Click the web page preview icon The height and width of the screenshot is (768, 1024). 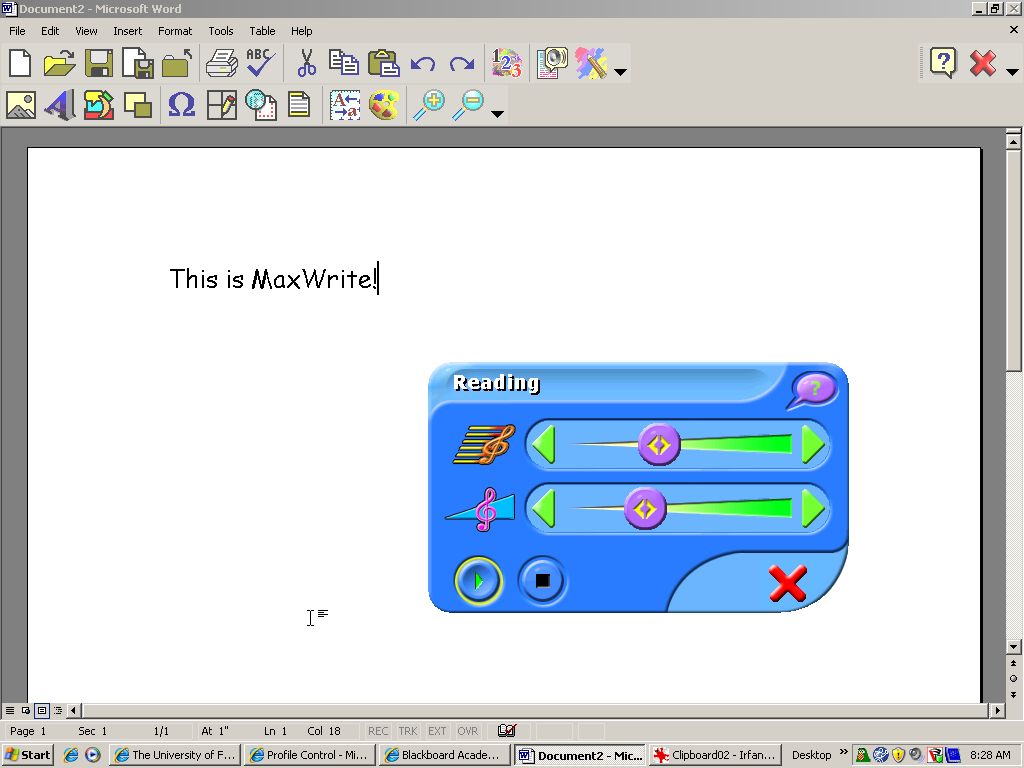coord(261,105)
